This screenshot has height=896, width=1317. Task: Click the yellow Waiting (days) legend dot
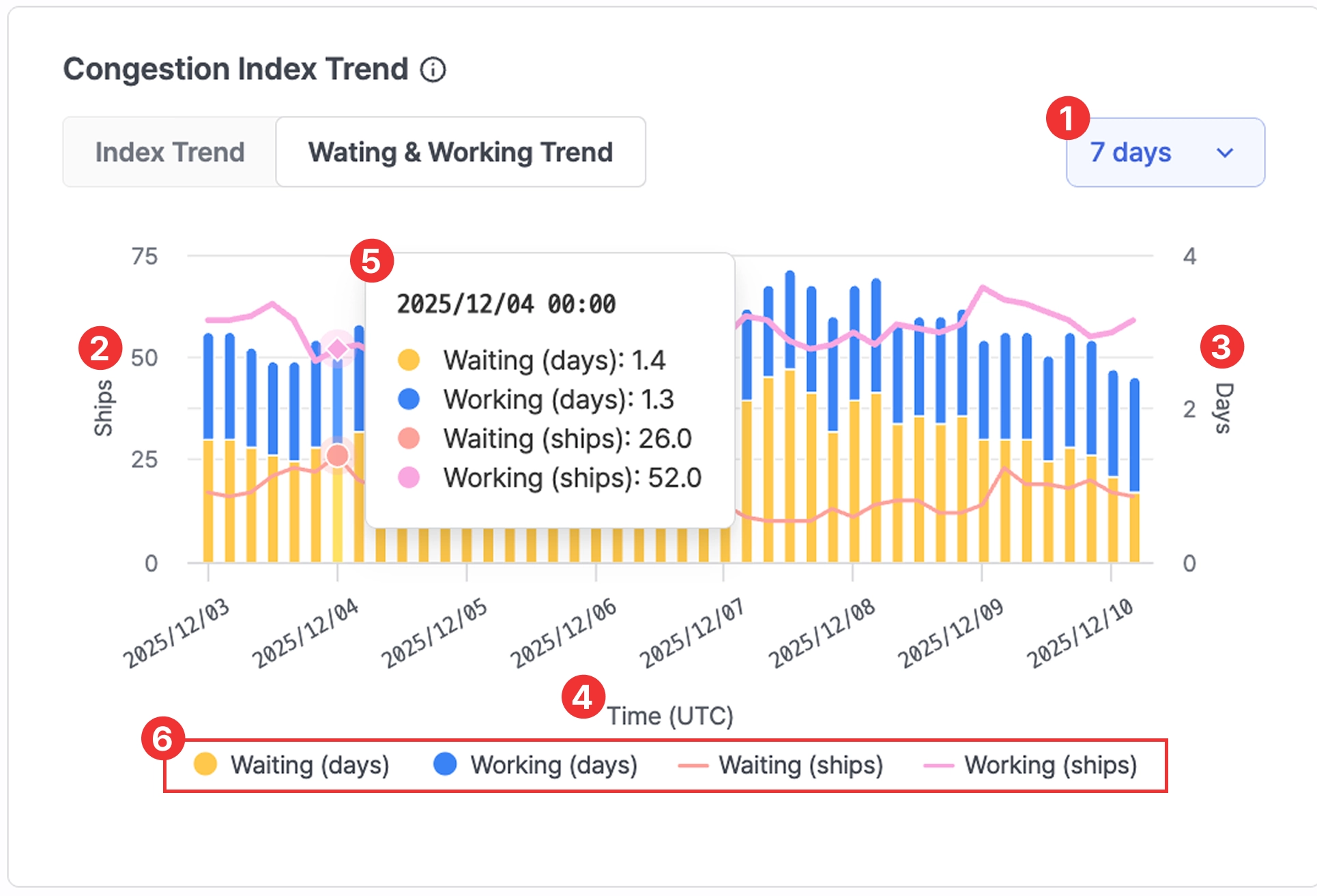tap(205, 764)
